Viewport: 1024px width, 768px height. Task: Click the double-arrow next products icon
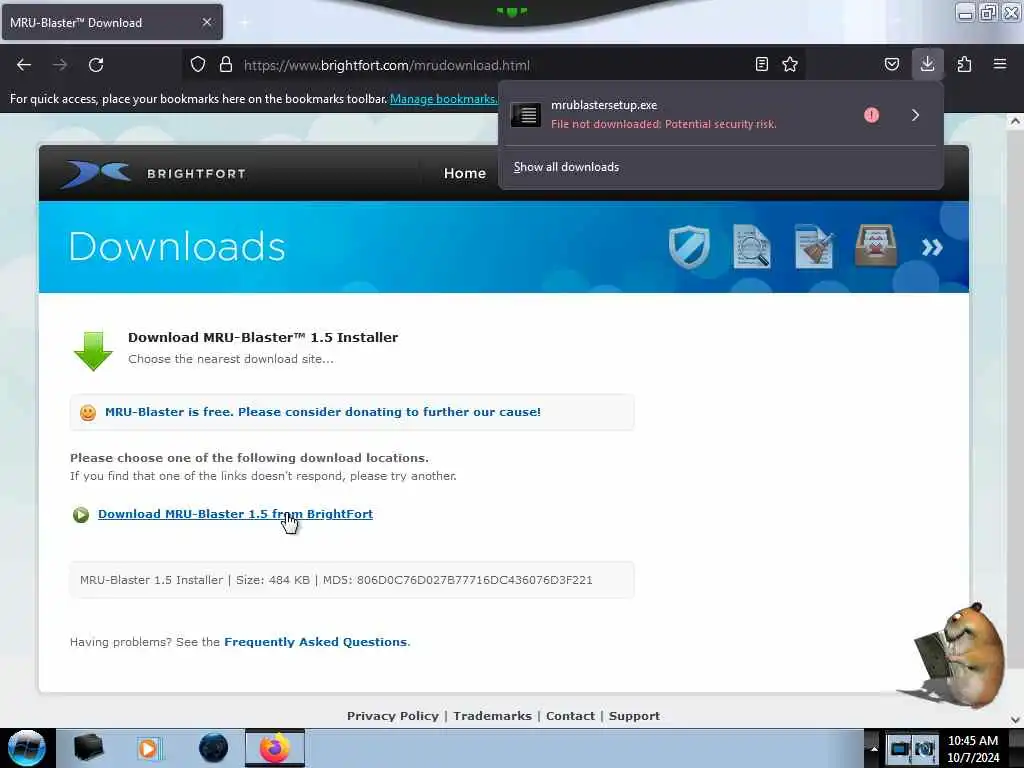(932, 247)
